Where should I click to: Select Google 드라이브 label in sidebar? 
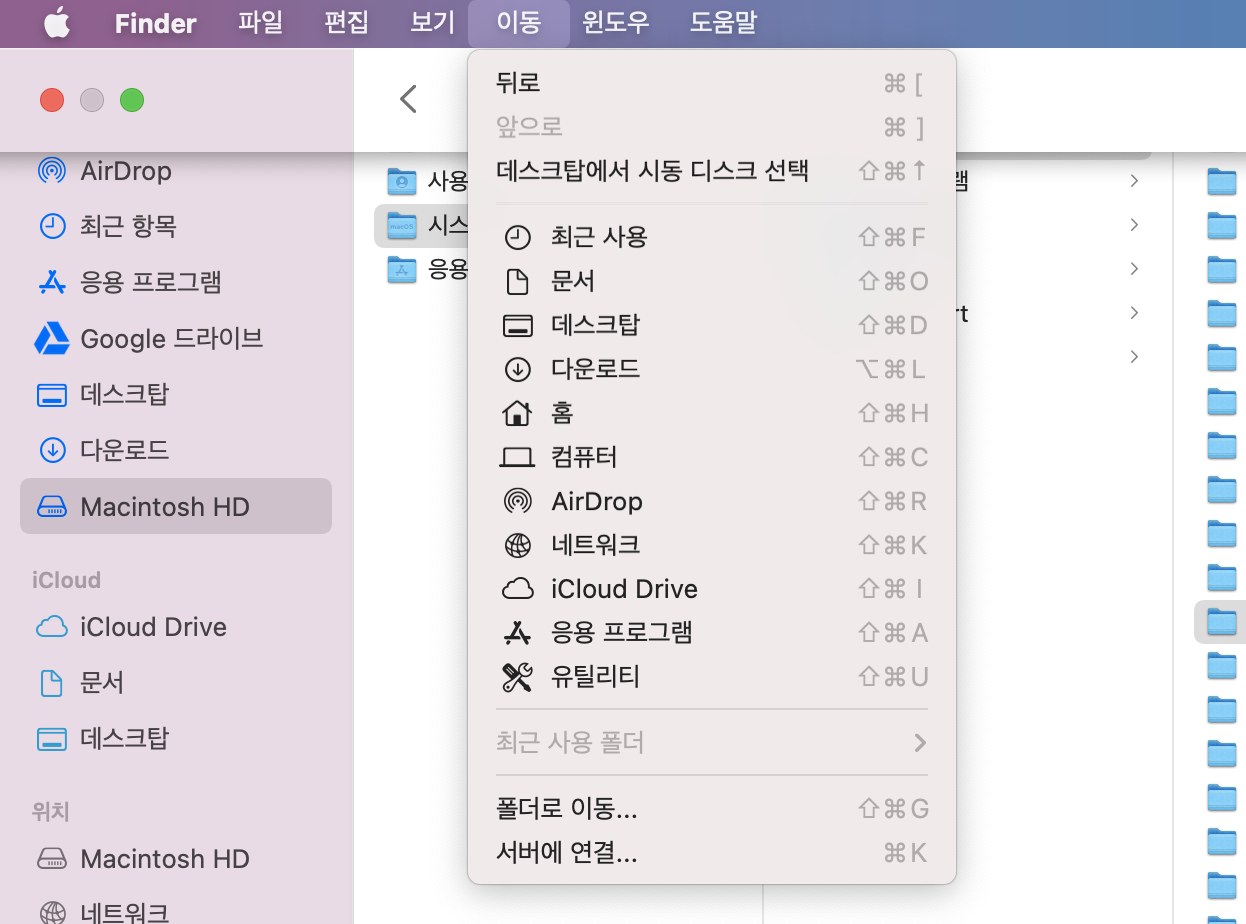(x=172, y=339)
